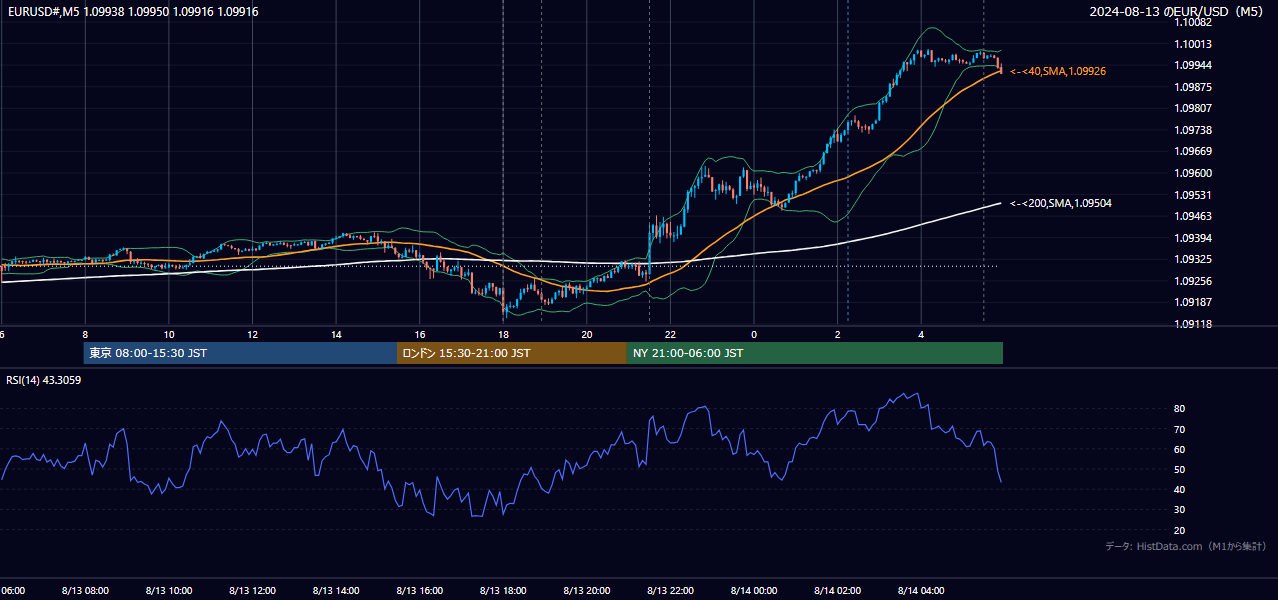This screenshot has width=1278, height=600.
Task: Click price axis value 1.09600
Action: [1193, 173]
